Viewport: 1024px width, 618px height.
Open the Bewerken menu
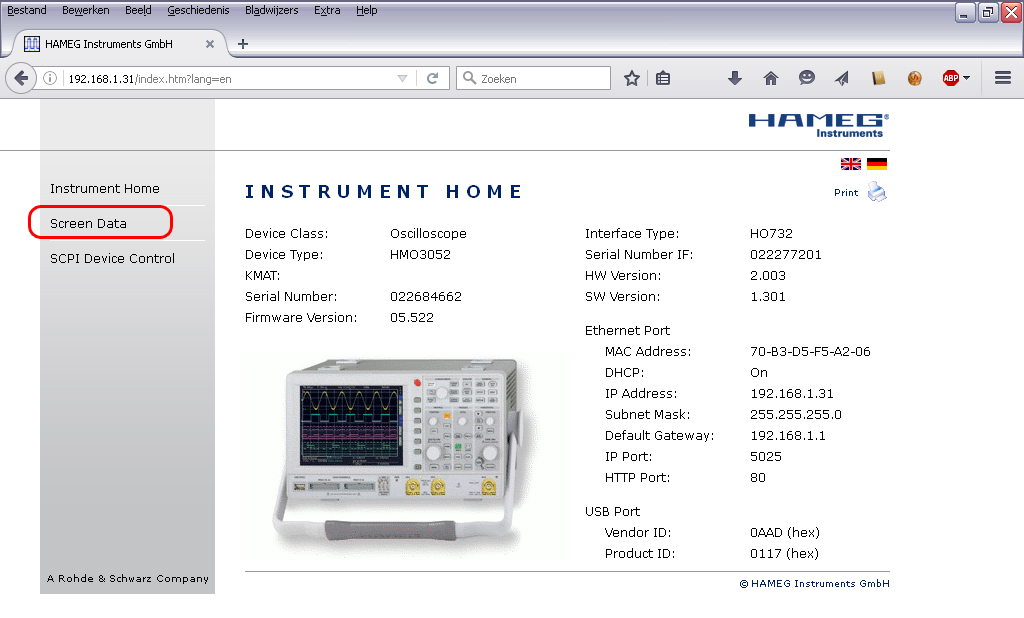(86, 10)
